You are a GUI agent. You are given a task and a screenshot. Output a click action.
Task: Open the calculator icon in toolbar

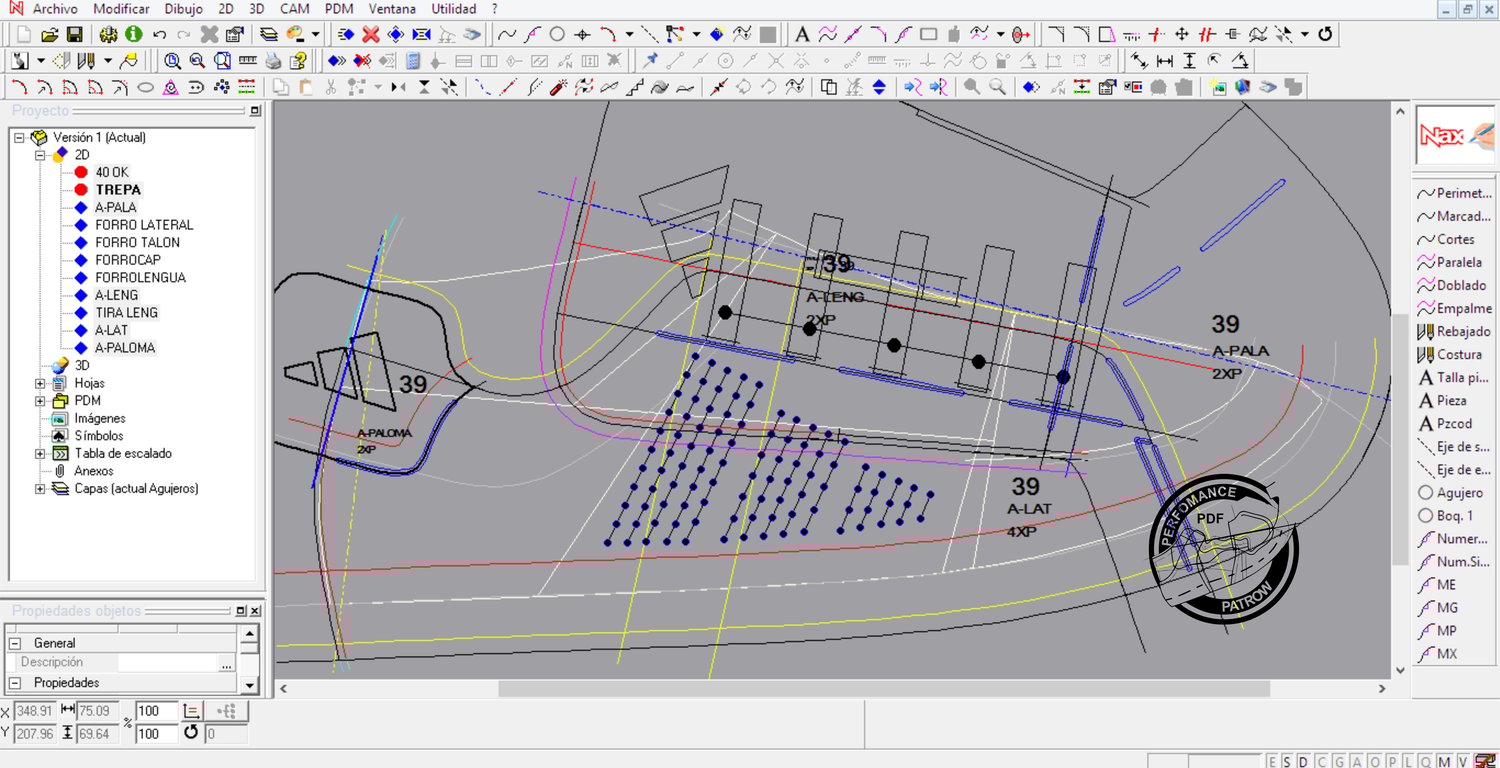click(x=413, y=61)
